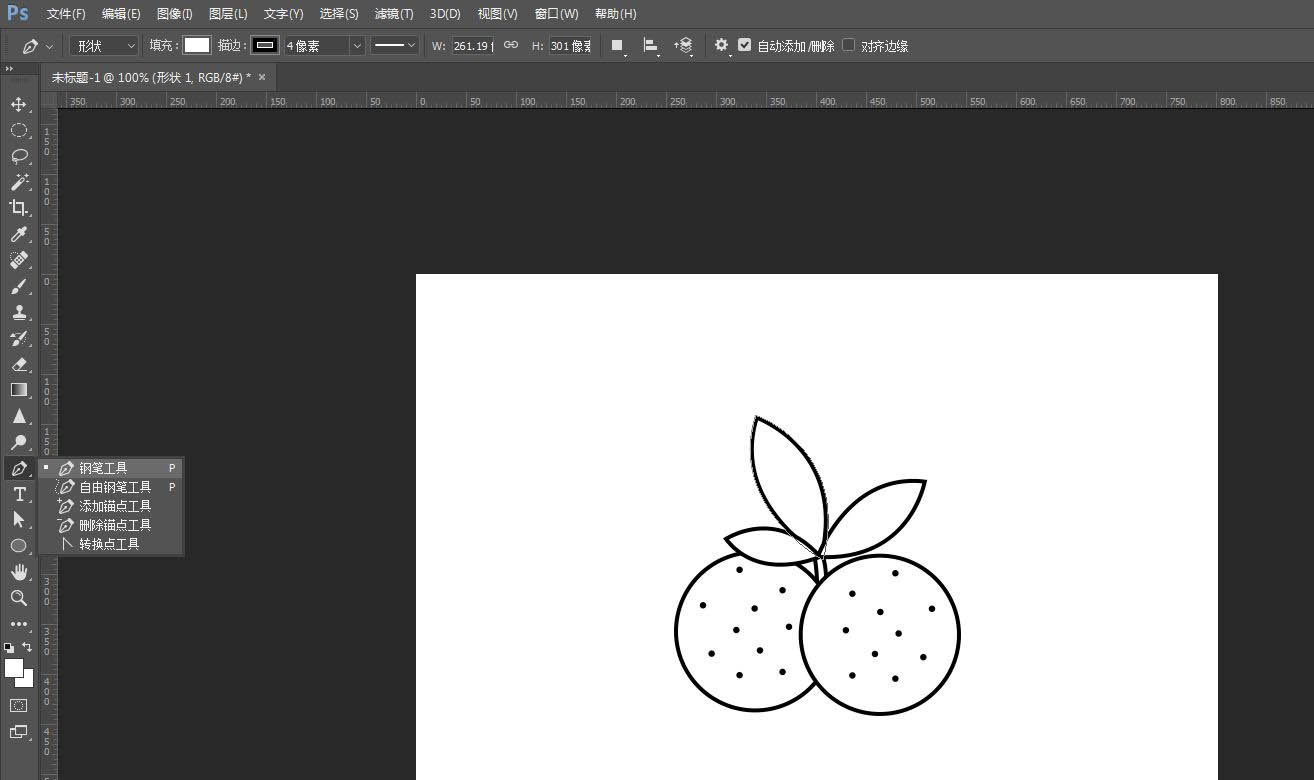1314x780 pixels.
Task: Change the screen mode
Action: (19, 732)
